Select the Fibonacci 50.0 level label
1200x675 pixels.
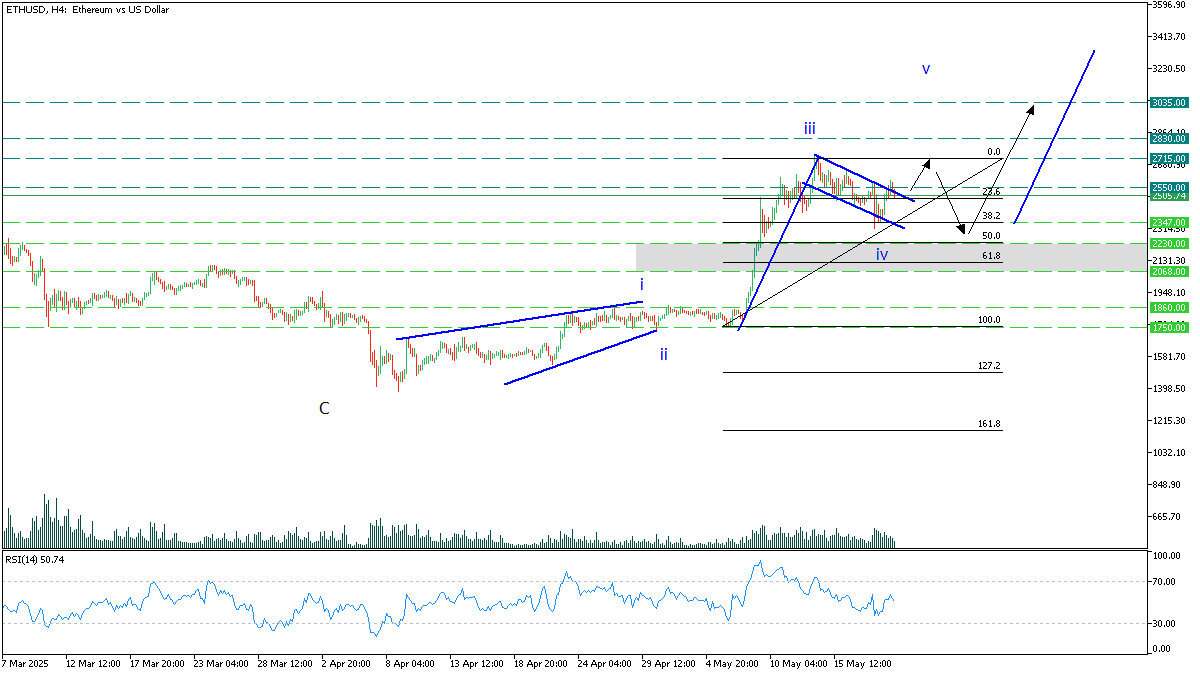click(991, 236)
